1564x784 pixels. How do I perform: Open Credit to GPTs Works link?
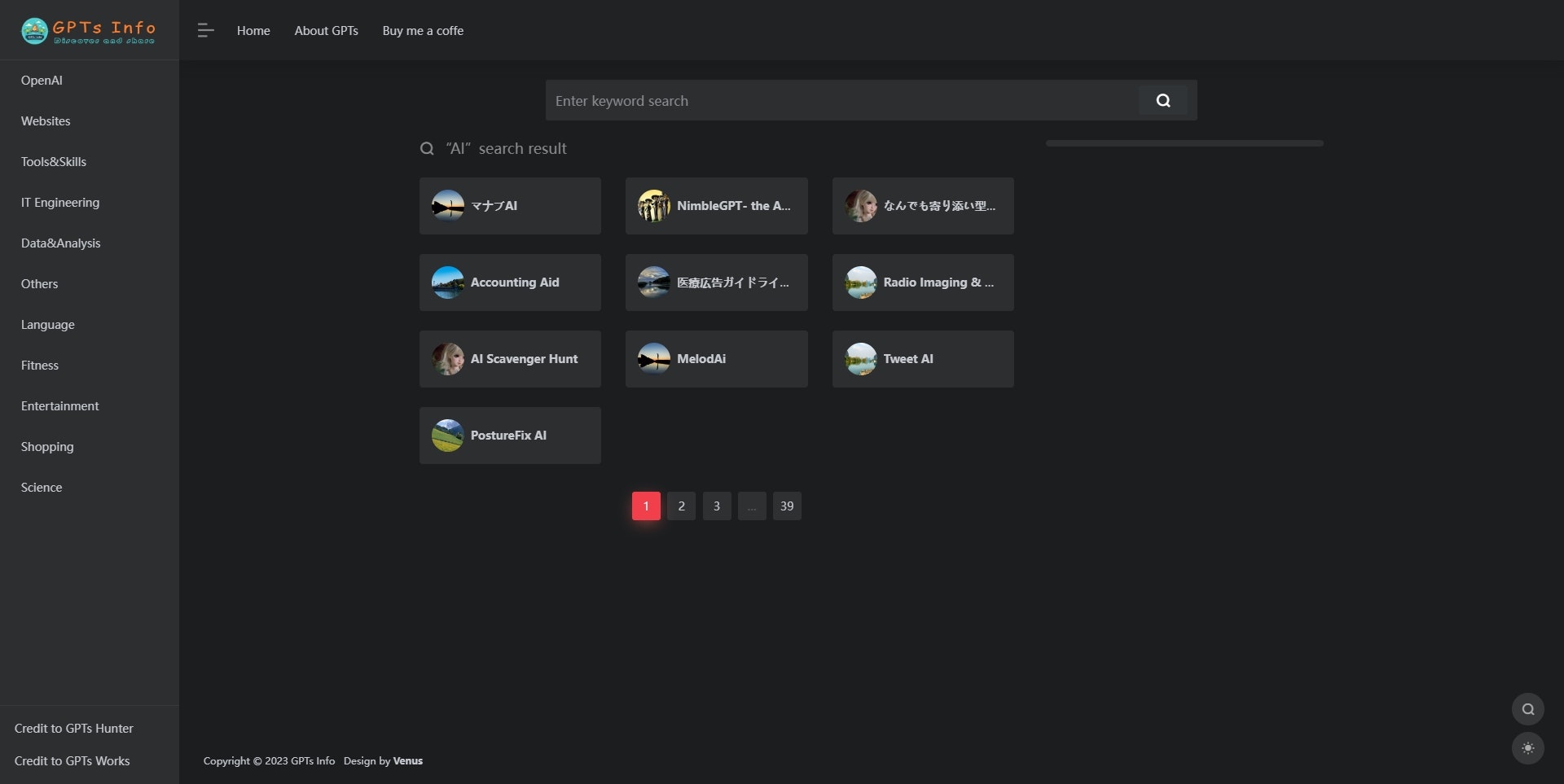coord(72,760)
